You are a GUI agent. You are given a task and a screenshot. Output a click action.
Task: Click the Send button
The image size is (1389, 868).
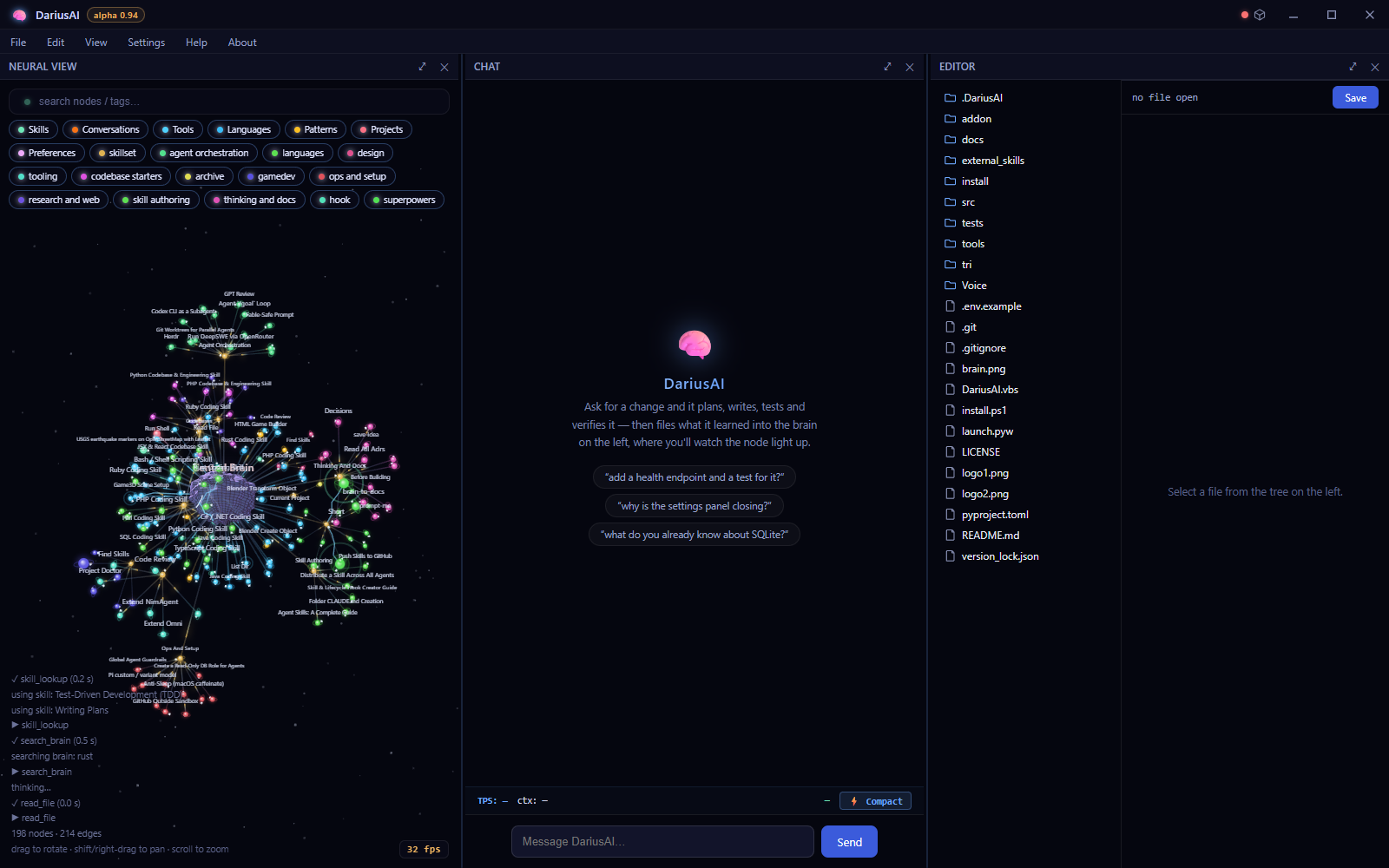point(849,842)
